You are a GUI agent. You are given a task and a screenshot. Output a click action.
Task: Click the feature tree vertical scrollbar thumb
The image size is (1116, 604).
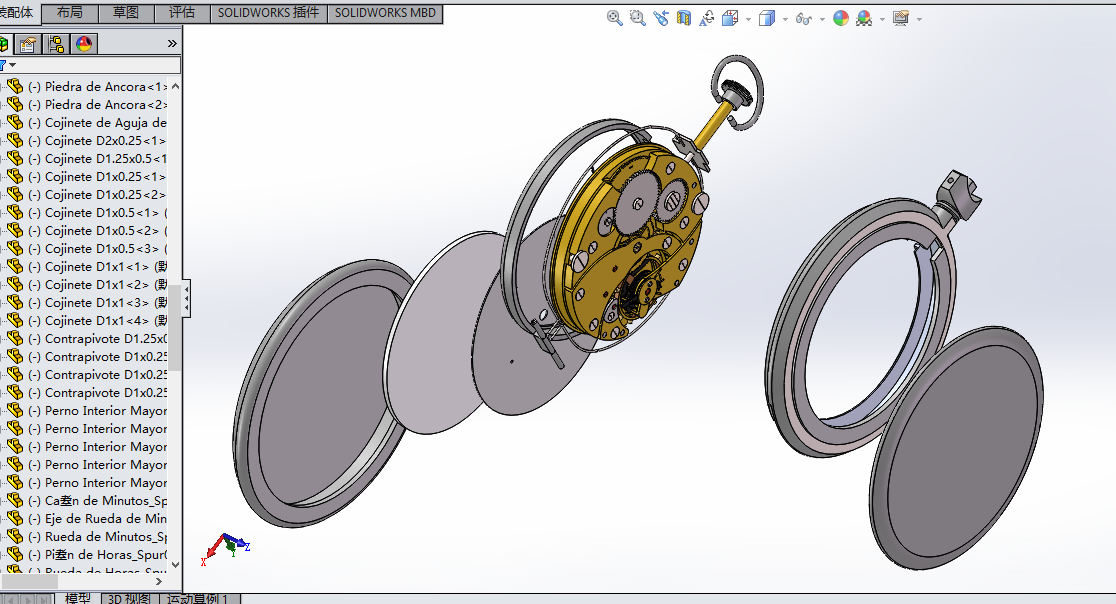click(x=175, y=328)
